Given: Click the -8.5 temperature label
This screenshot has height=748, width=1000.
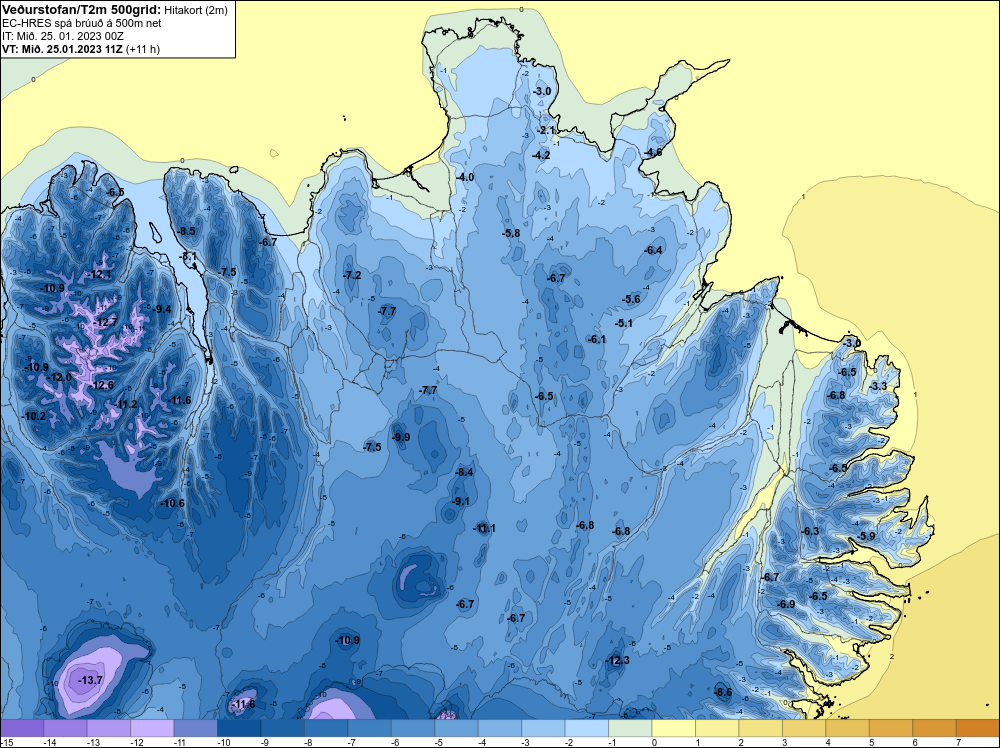Looking at the screenshot, I should tap(186, 231).
